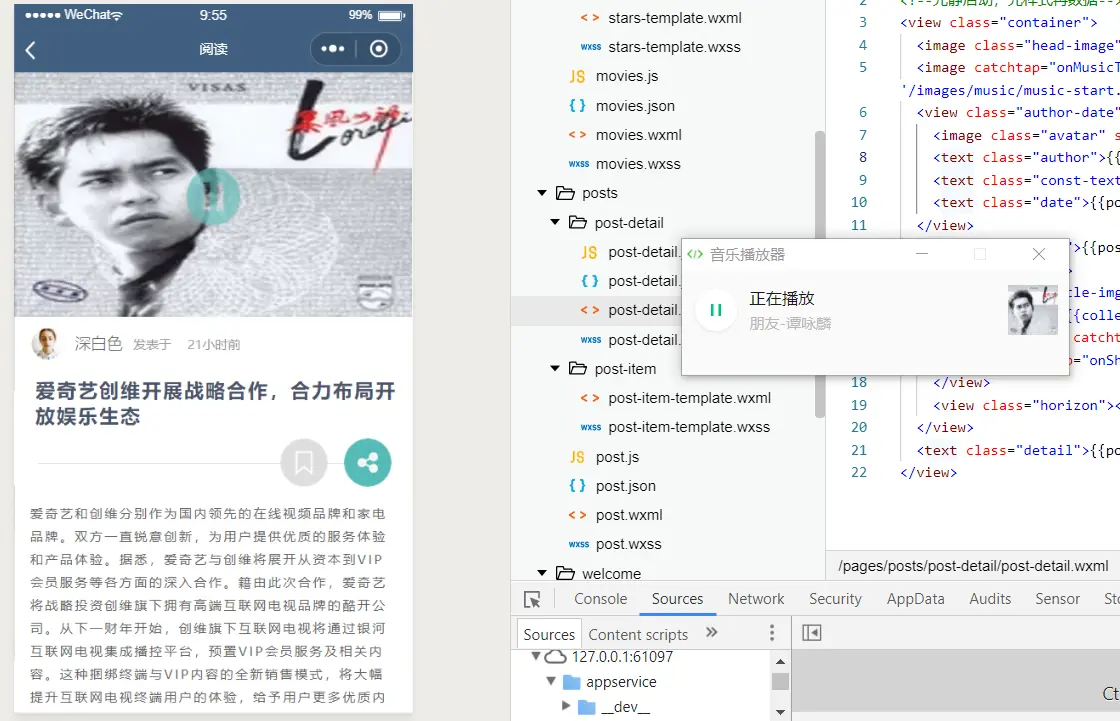This screenshot has width=1120, height=721.
Task: Close the 音乐播放器 popup window
Action: coord(1039,254)
